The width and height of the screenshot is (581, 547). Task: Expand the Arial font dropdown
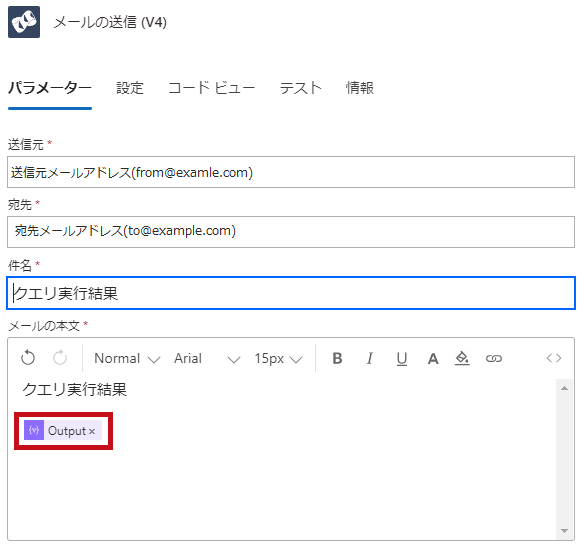[207, 358]
